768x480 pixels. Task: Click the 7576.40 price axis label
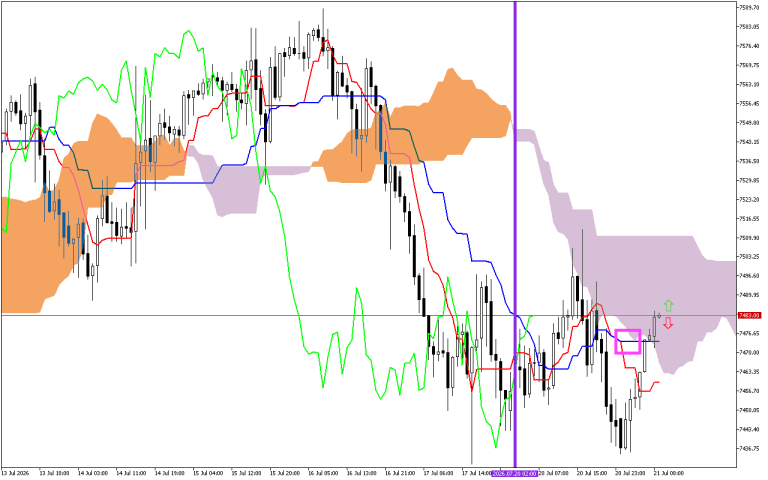749,46
